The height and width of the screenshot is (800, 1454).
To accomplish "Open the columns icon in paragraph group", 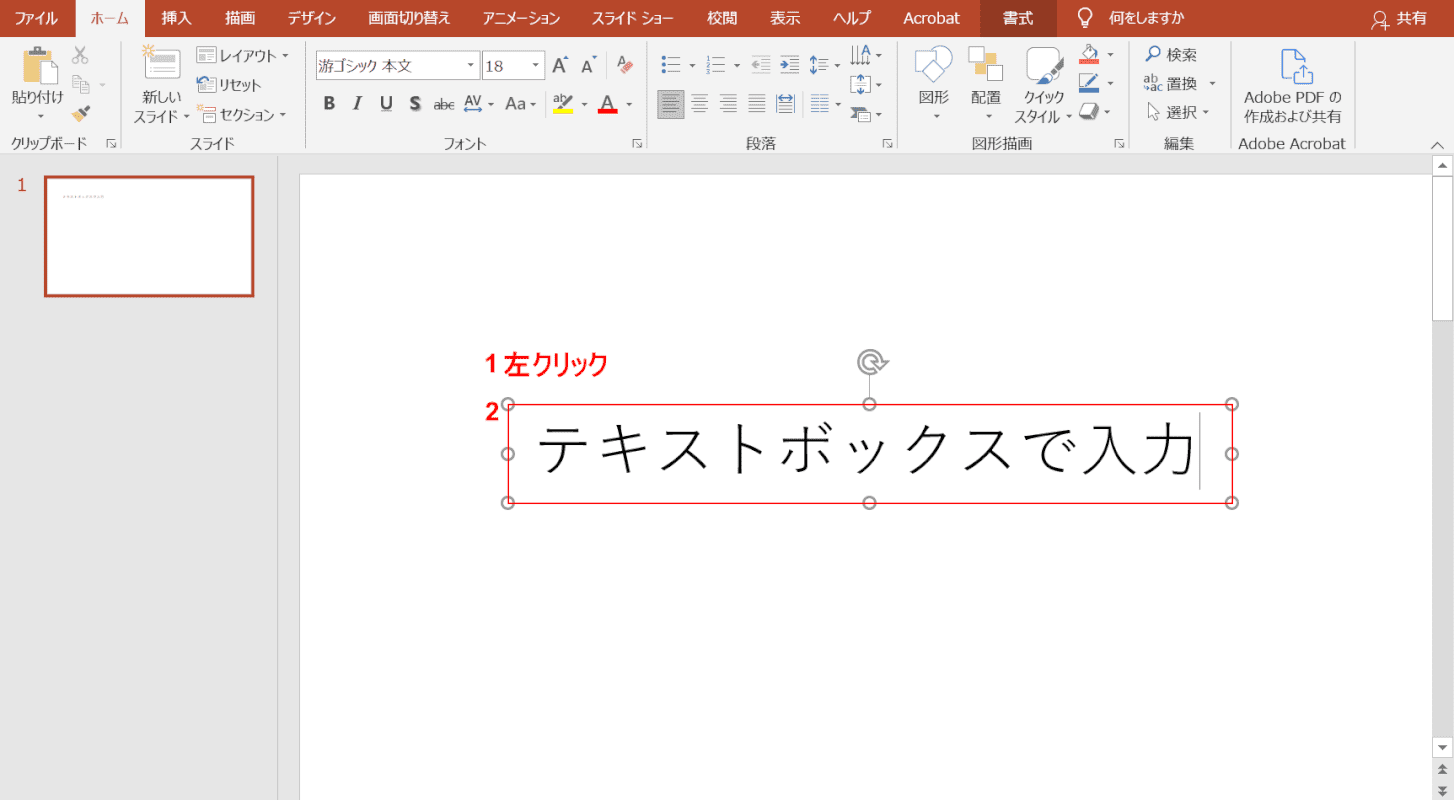I will click(x=820, y=103).
